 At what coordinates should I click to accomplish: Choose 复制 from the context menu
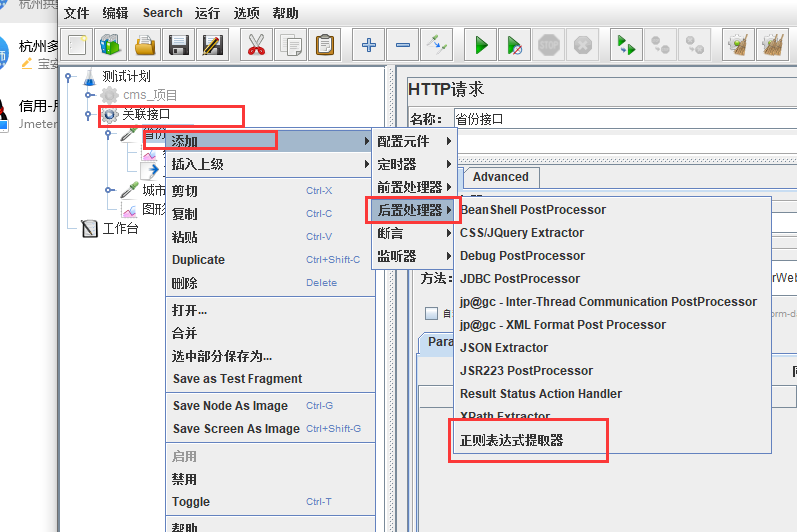tap(269, 213)
